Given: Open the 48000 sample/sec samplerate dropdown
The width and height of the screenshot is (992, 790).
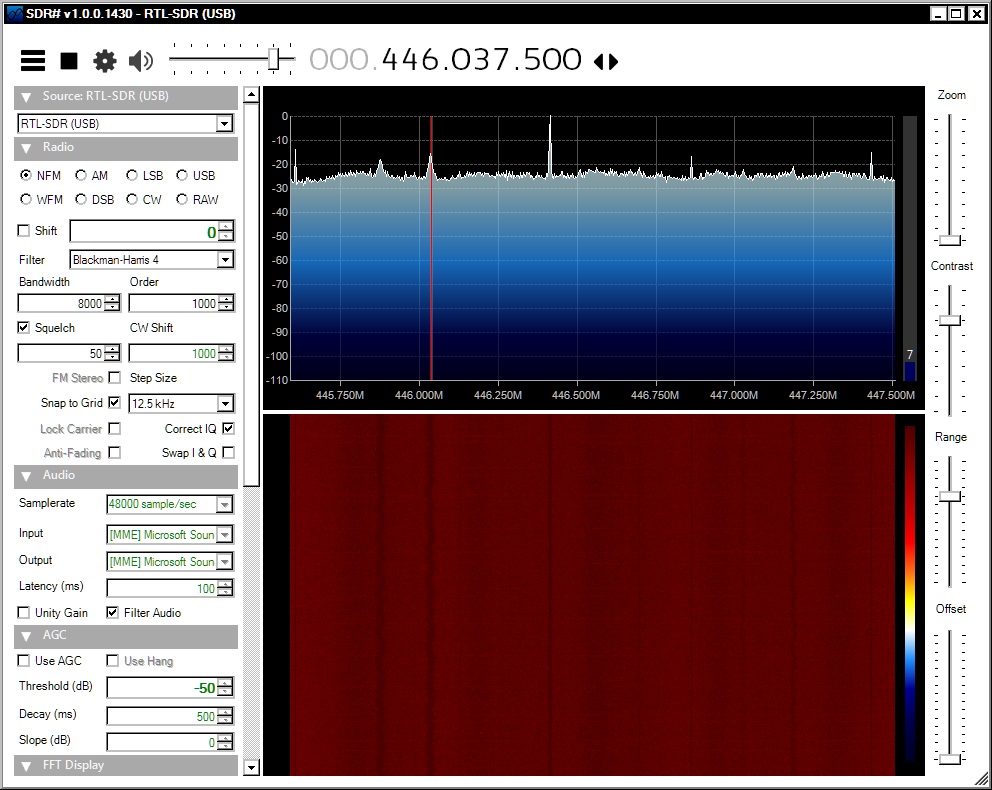Looking at the screenshot, I should click(224, 504).
